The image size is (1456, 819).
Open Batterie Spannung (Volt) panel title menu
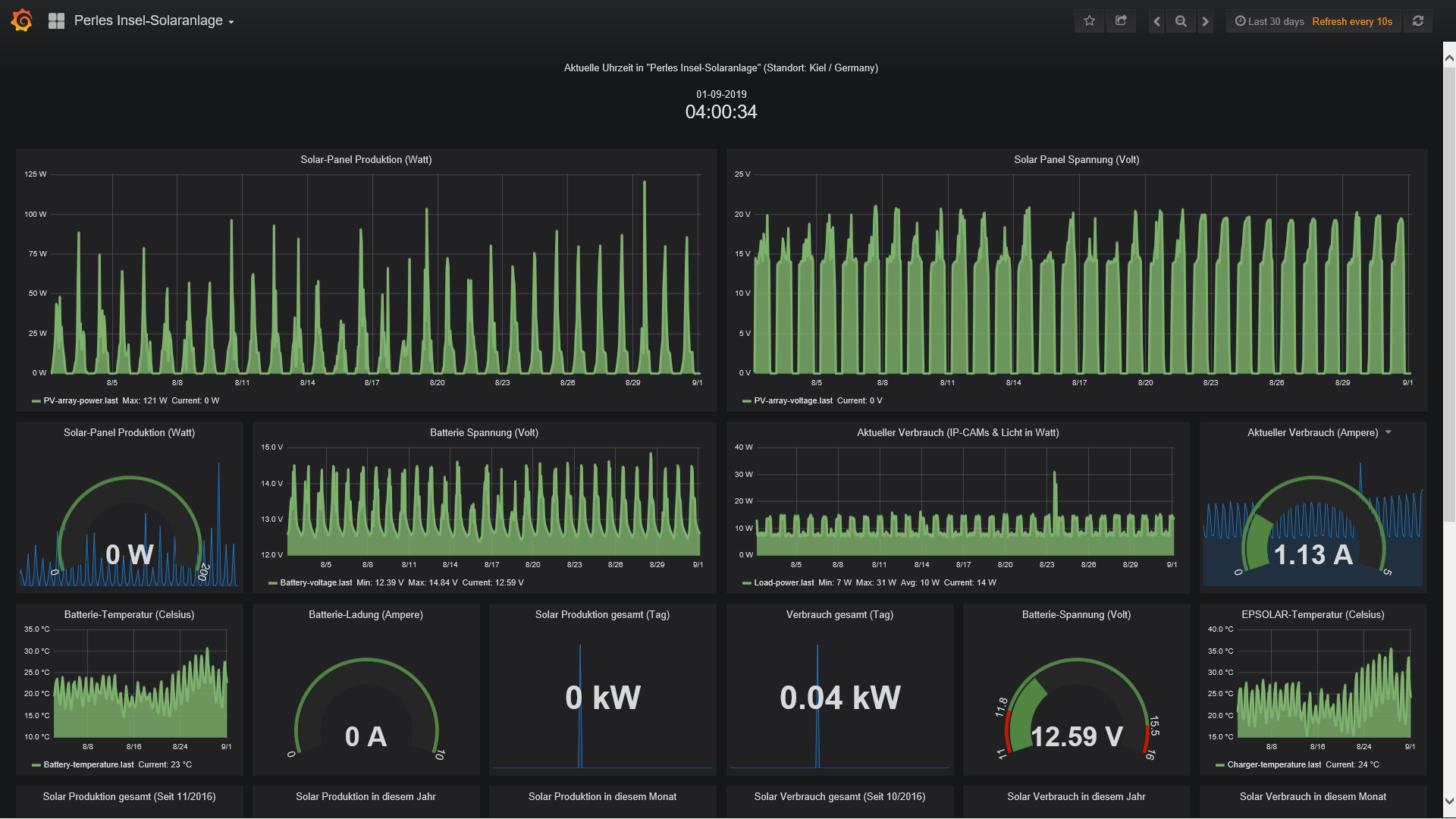484,432
